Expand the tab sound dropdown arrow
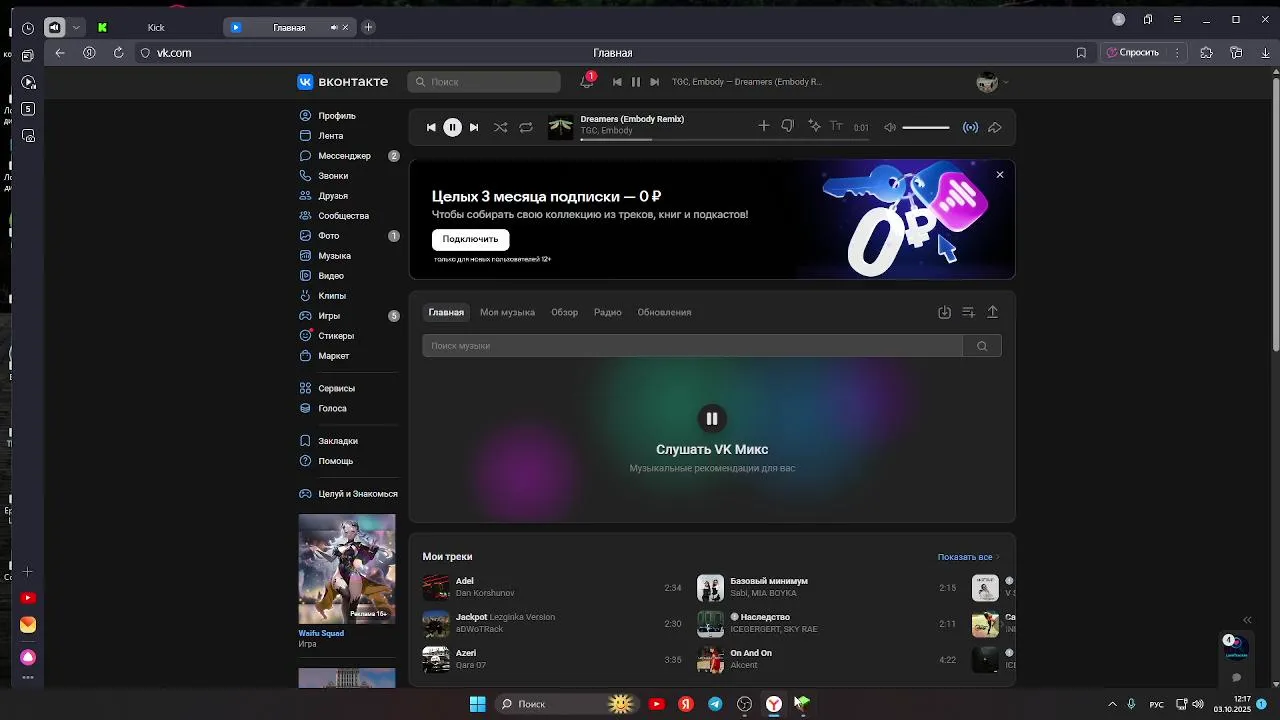This screenshot has width=1280, height=720. tap(76, 28)
